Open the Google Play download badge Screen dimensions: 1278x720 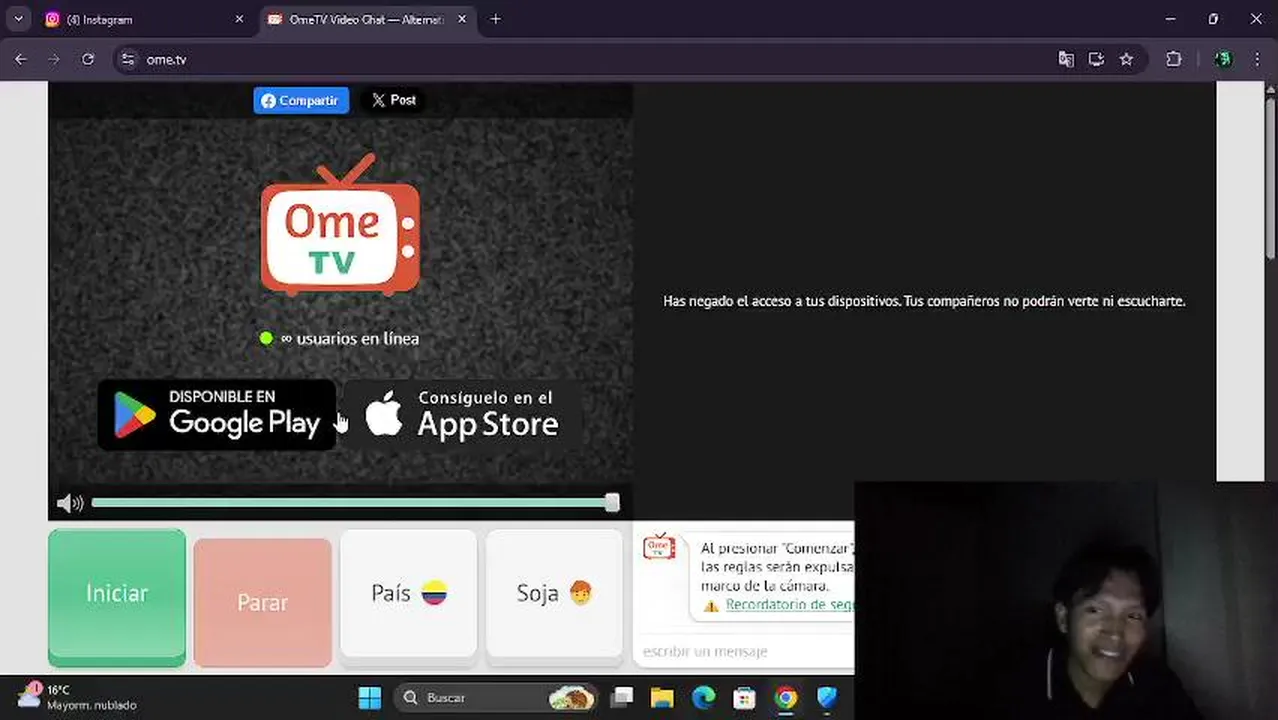pyautogui.click(x=217, y=414)
